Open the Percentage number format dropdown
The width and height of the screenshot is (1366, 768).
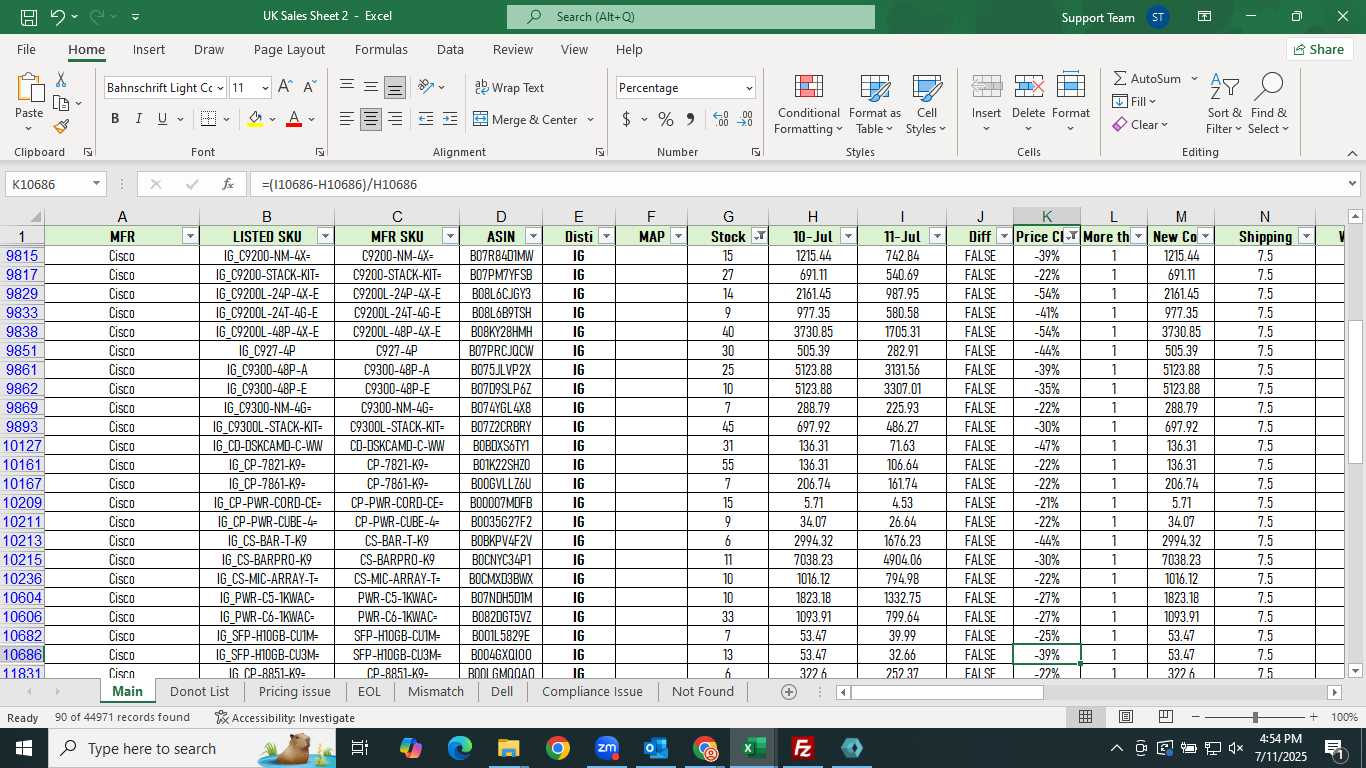[749, 88]
